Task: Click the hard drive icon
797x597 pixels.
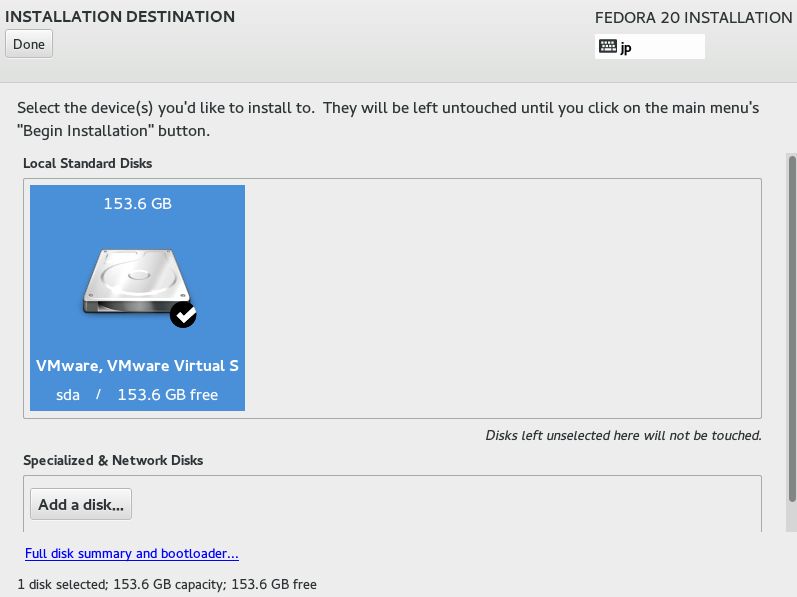Action: pyautogui.click(x=137, y=281)
